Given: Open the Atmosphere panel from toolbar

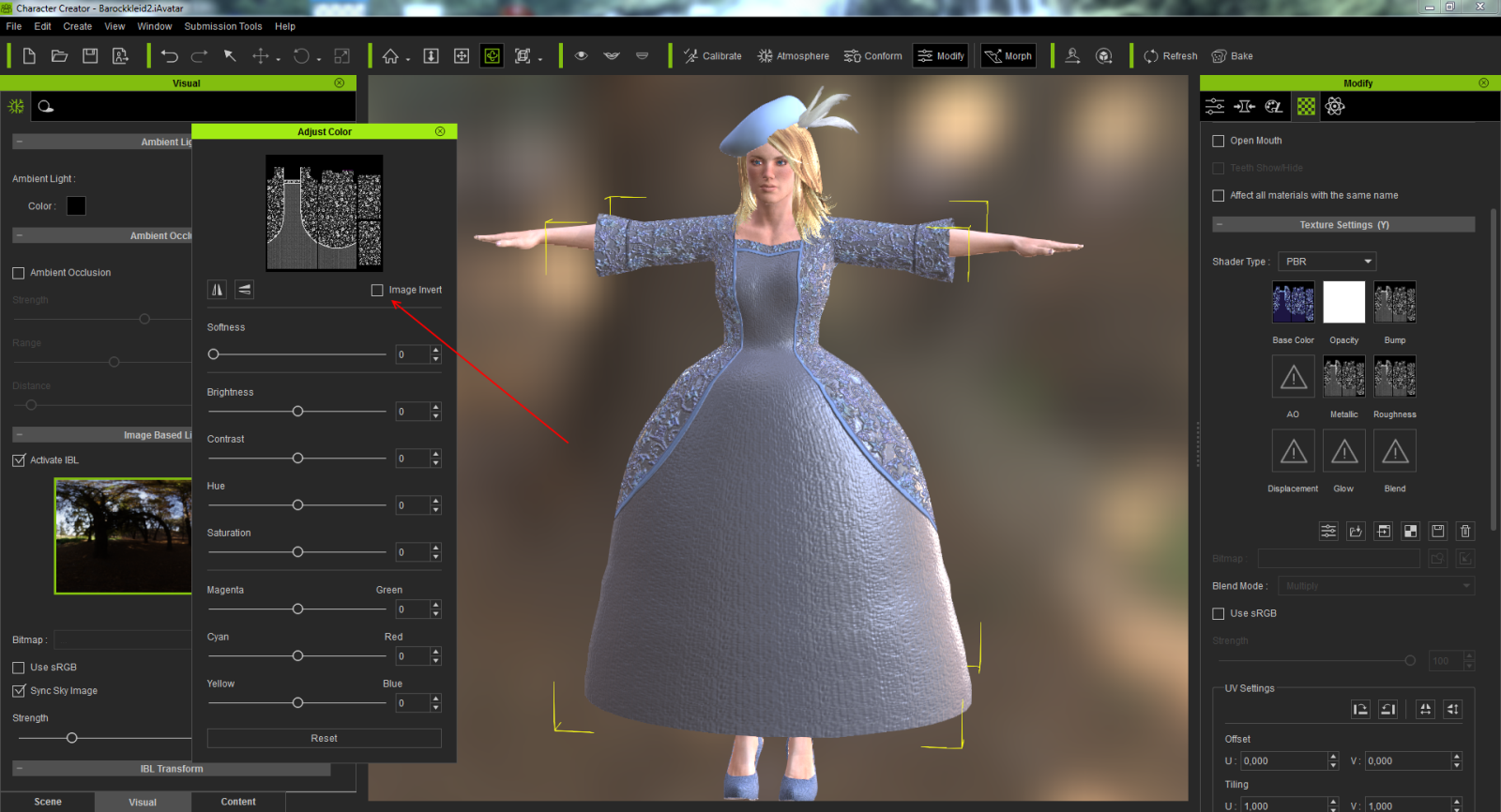Looking at the screenshot, I should click(793, 56).
